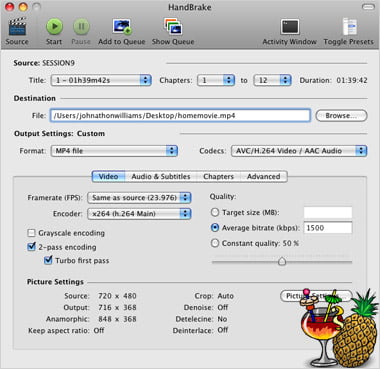
Task: Uncheck 2-pass encoding
Action: pyautogui.click(x=31, y=247)
